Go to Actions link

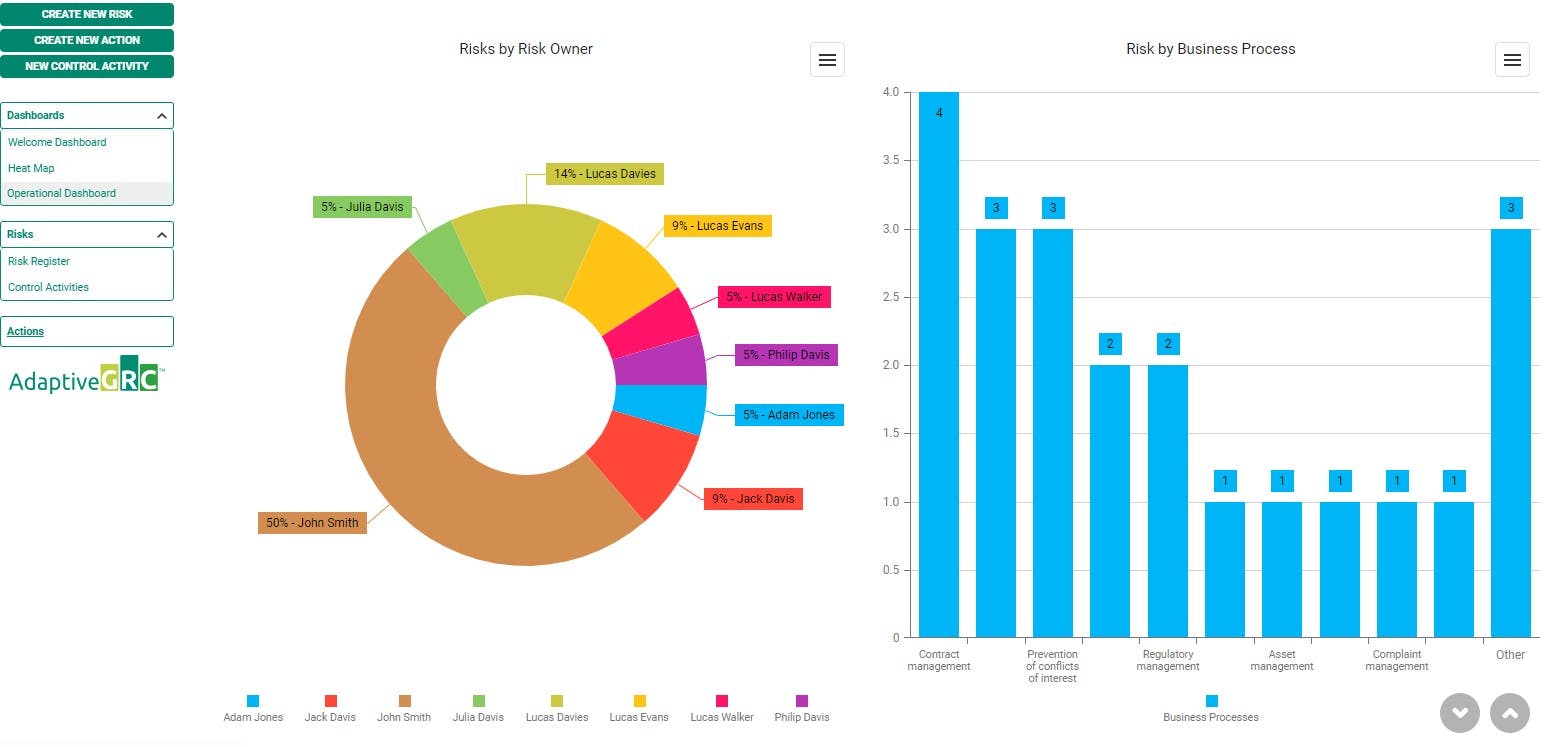click(26, 331)
